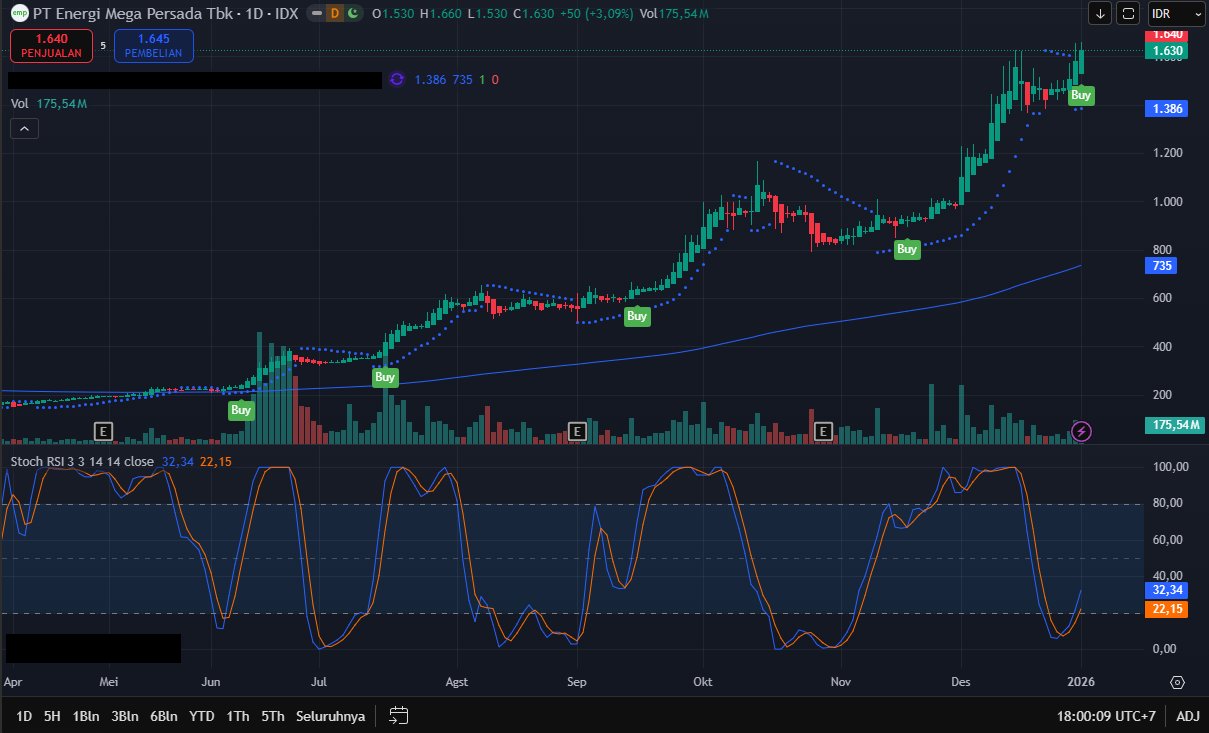Click the PT Energi Mega Persada symbol logo

[x=19, y=14]
